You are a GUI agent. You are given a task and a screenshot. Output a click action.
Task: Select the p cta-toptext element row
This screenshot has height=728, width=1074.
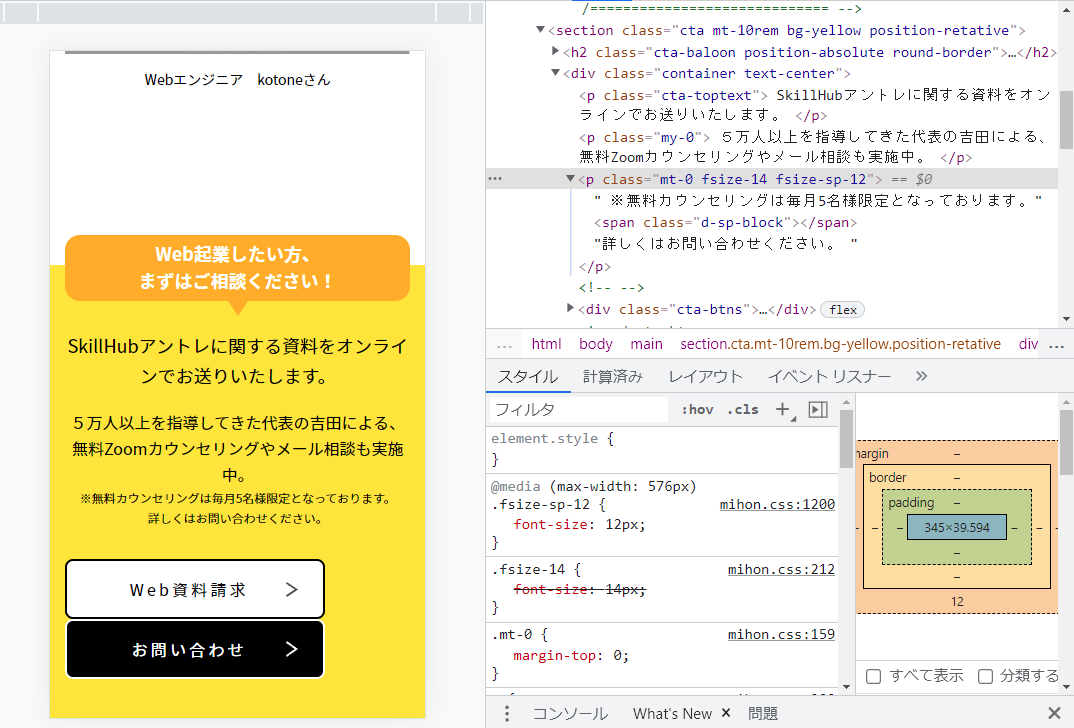tap(814, 105)
